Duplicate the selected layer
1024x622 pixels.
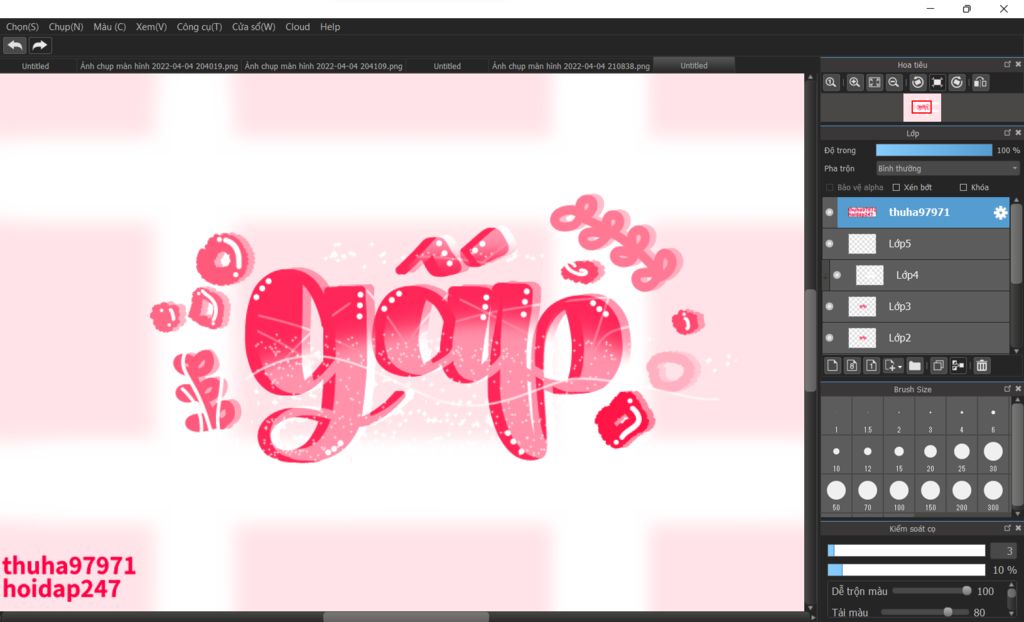938,366
